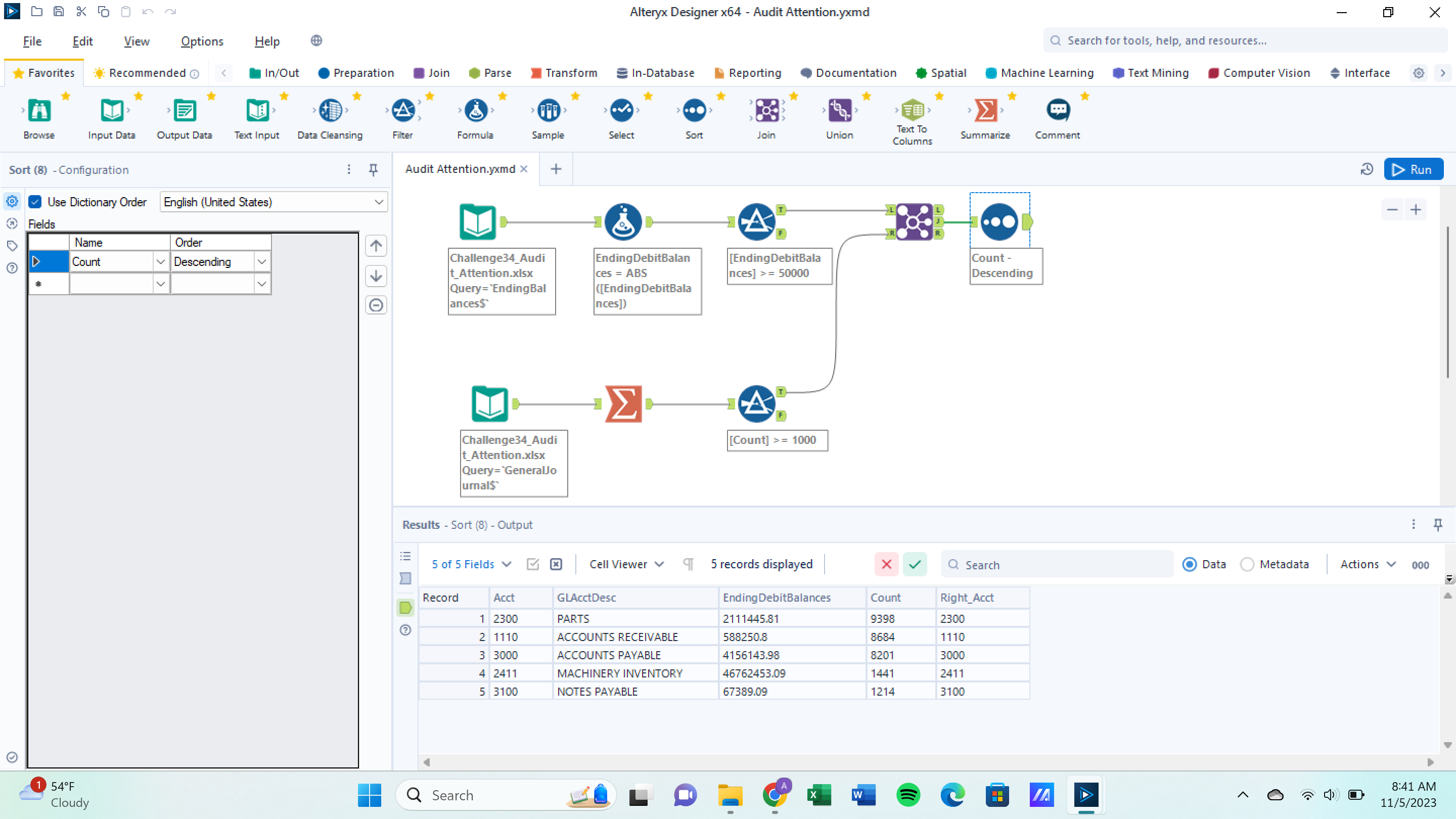Click the Count >= 1000 Filter node
1456x819 pixels.
756,403
